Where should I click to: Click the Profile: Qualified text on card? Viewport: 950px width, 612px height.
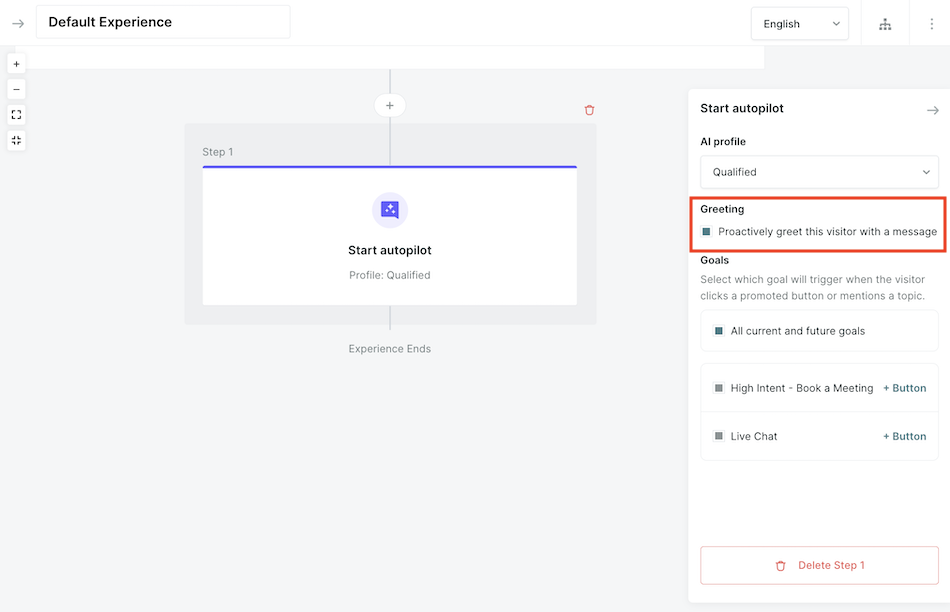[x=390, y=275]
